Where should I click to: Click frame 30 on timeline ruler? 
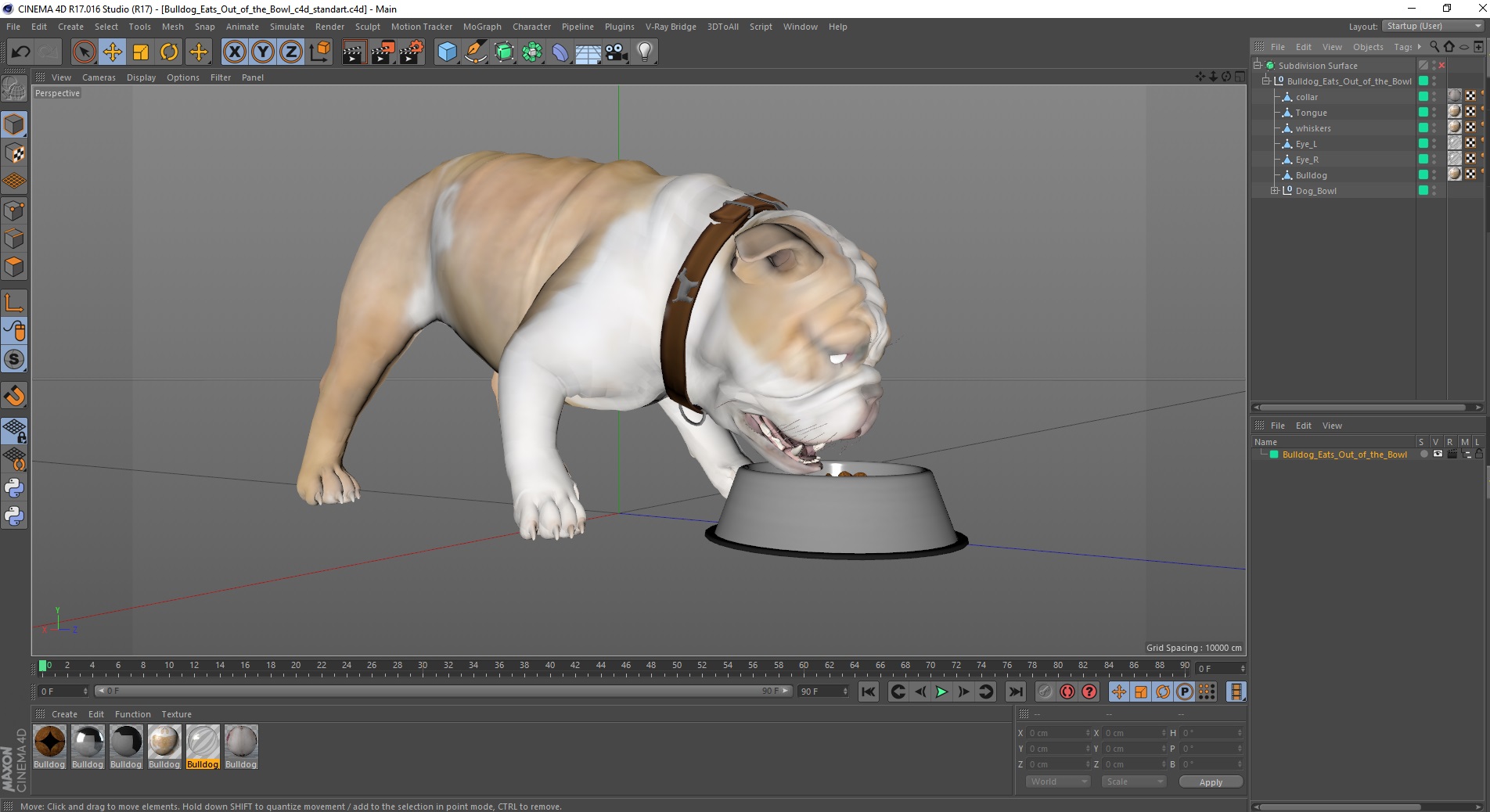pos(423,666)
